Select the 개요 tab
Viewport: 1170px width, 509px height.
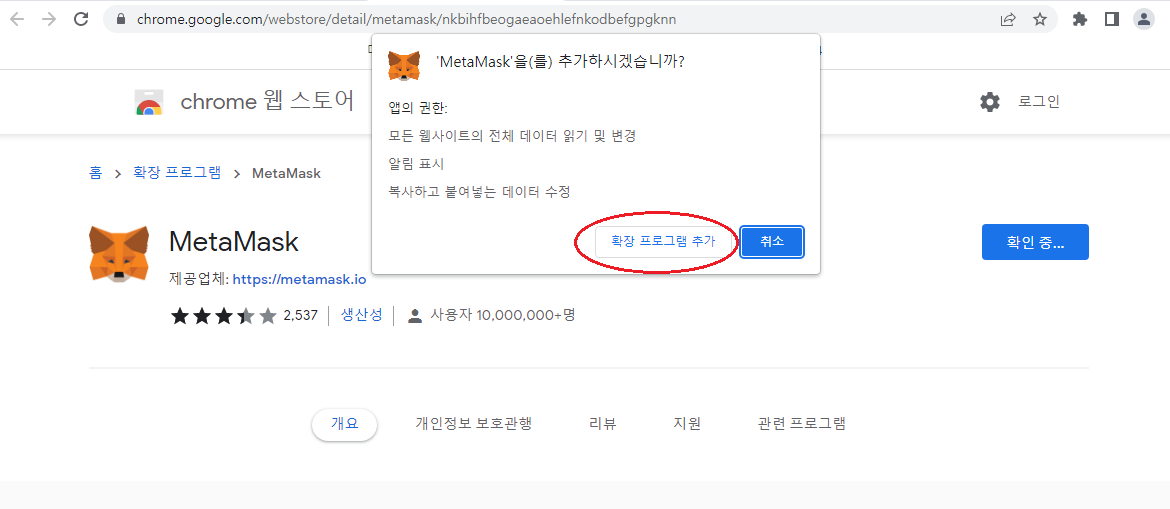(344, 424)
